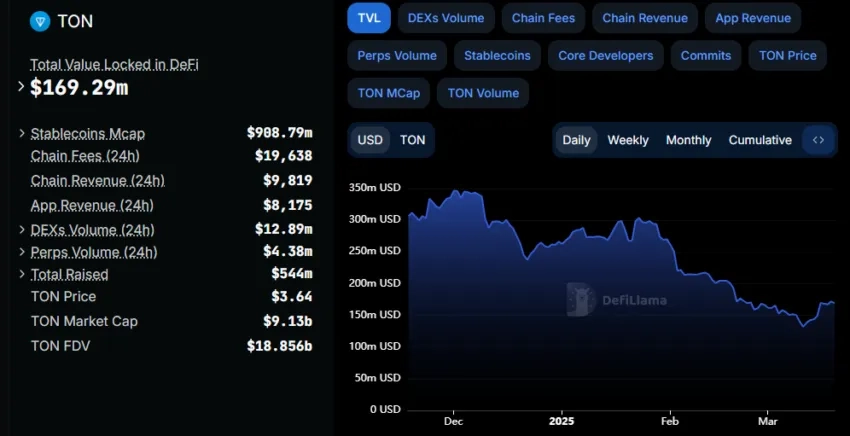Switch chart grouping to Weekly
Screen dimensions: 850x436
pos(628,140)
